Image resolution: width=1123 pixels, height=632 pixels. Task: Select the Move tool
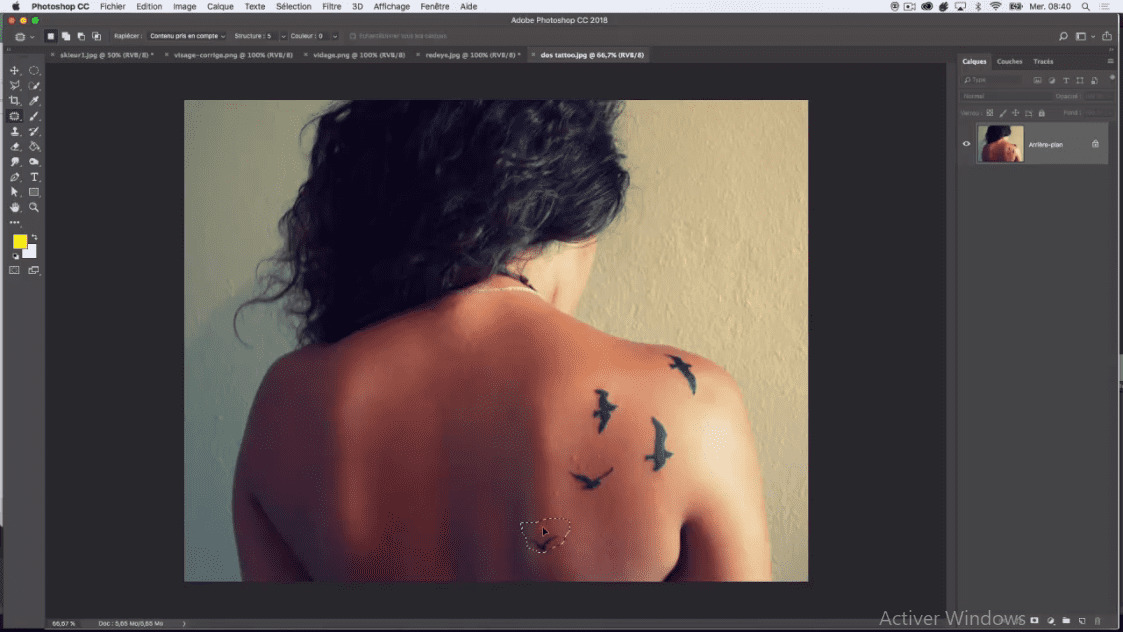14,71
